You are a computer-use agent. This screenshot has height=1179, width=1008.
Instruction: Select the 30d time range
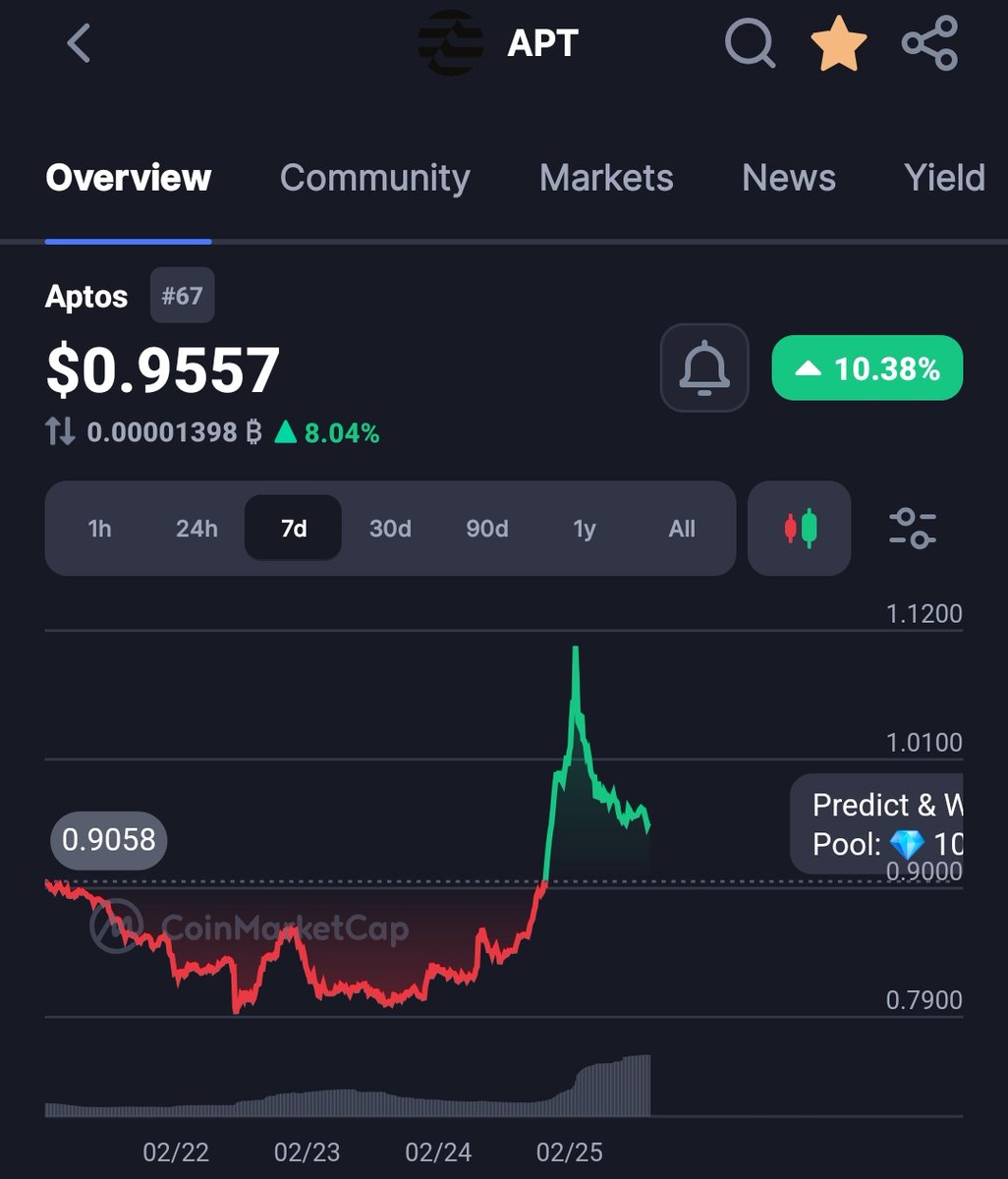coord(390,529)
